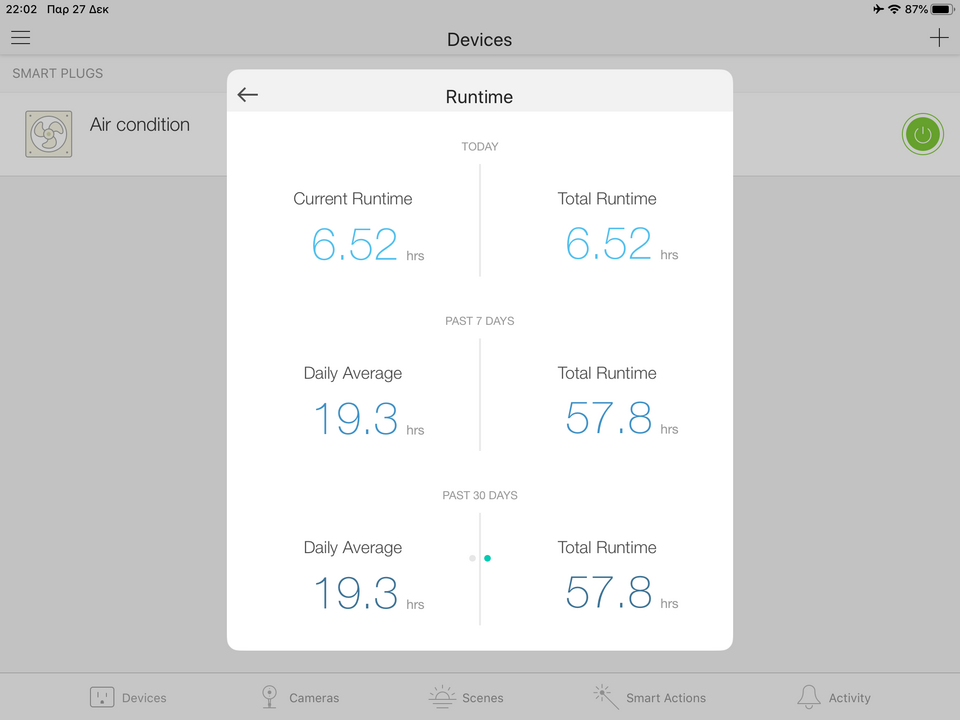Tap the Devices page title
Viewport: 960px width, 720px height.
click(x=479, y=39)
